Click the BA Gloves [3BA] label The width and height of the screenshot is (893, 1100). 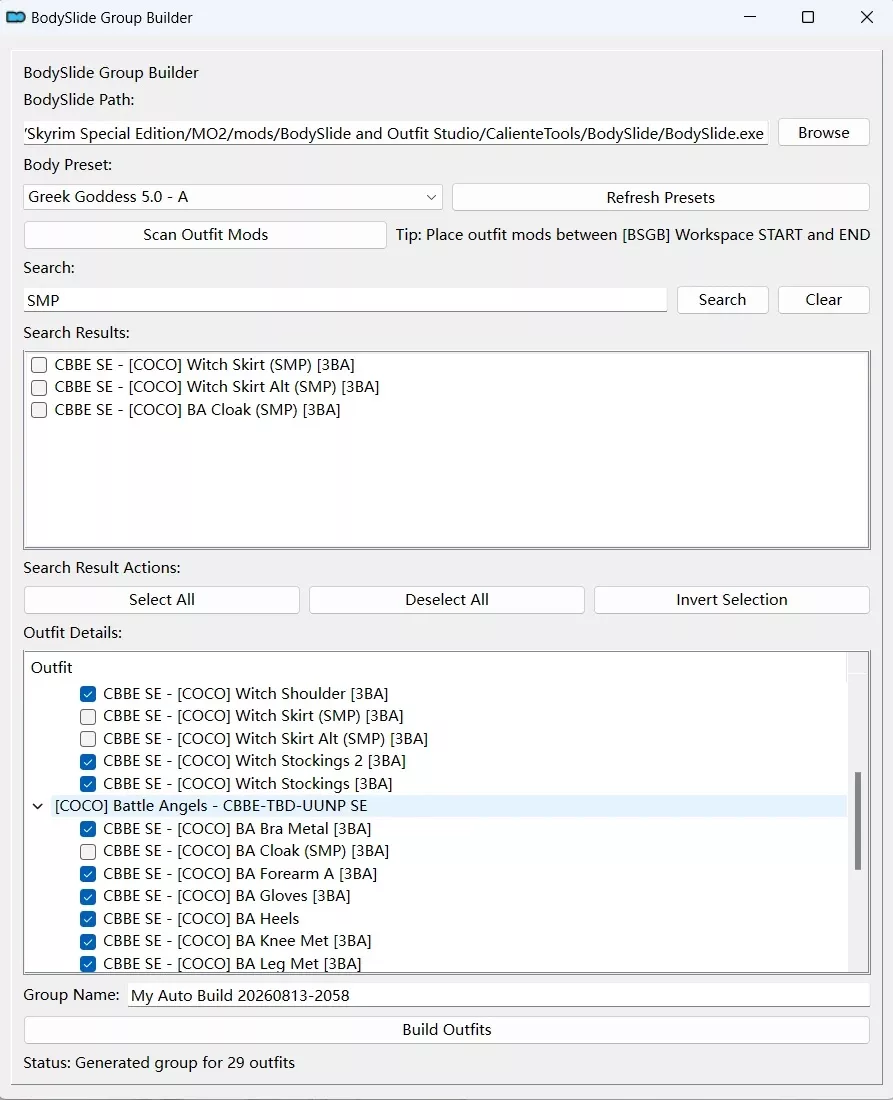coord(227,897)
